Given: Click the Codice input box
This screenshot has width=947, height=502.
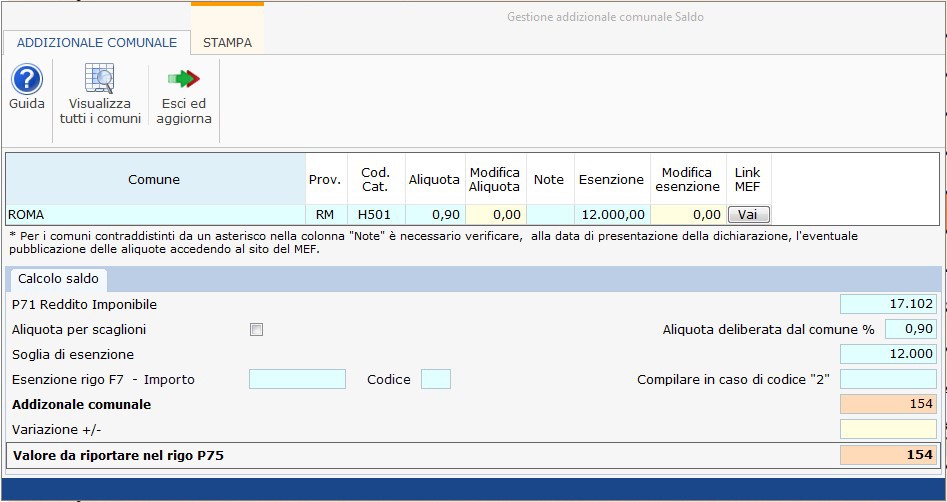Looking at the screenshot, I should tap(435, 379).
